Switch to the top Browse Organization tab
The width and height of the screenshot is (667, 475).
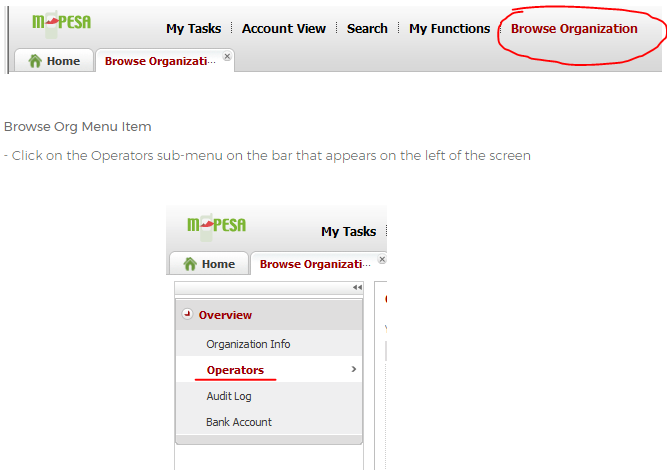coord(160,61)
